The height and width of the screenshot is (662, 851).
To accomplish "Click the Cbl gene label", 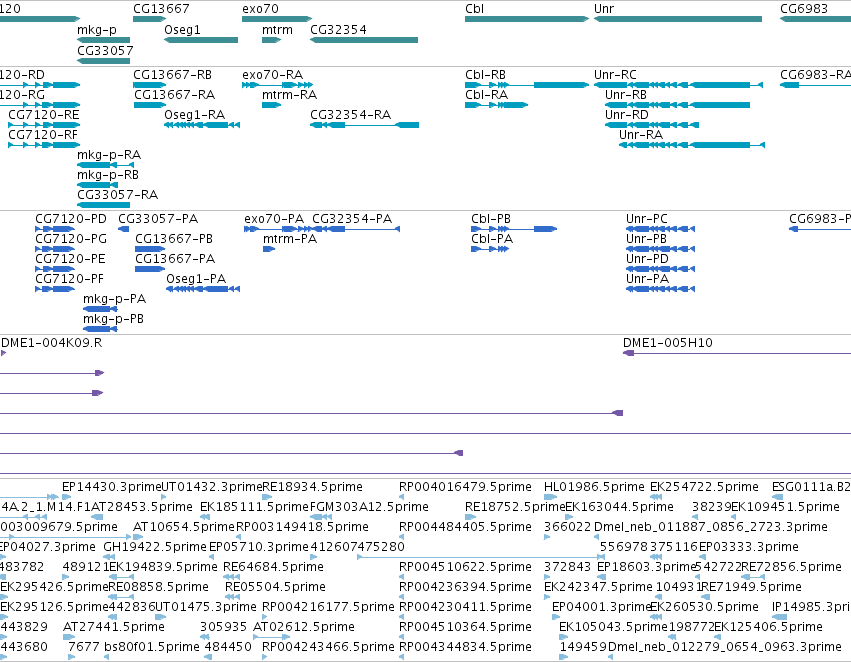I will 474,9.
